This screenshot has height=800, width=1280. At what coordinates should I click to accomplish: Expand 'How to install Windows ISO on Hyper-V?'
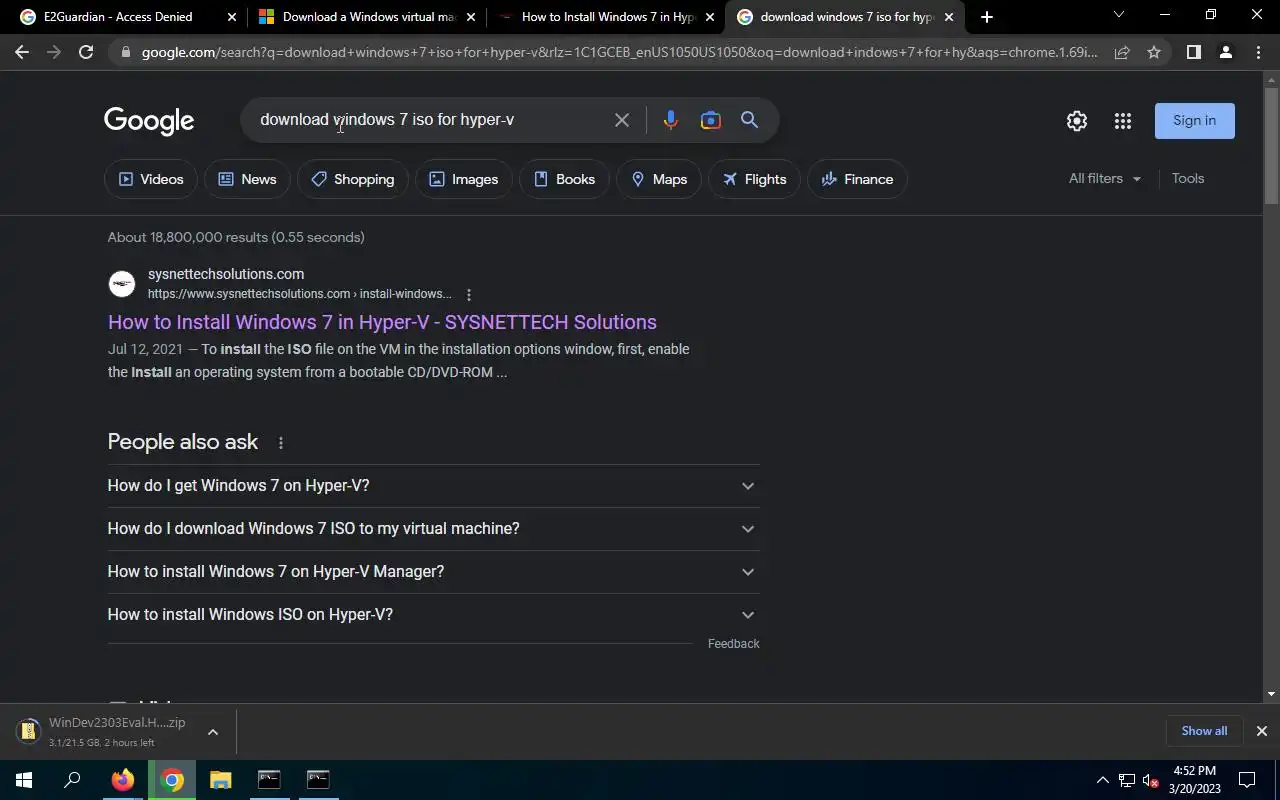pyautogui.click(x=433, y=615)
